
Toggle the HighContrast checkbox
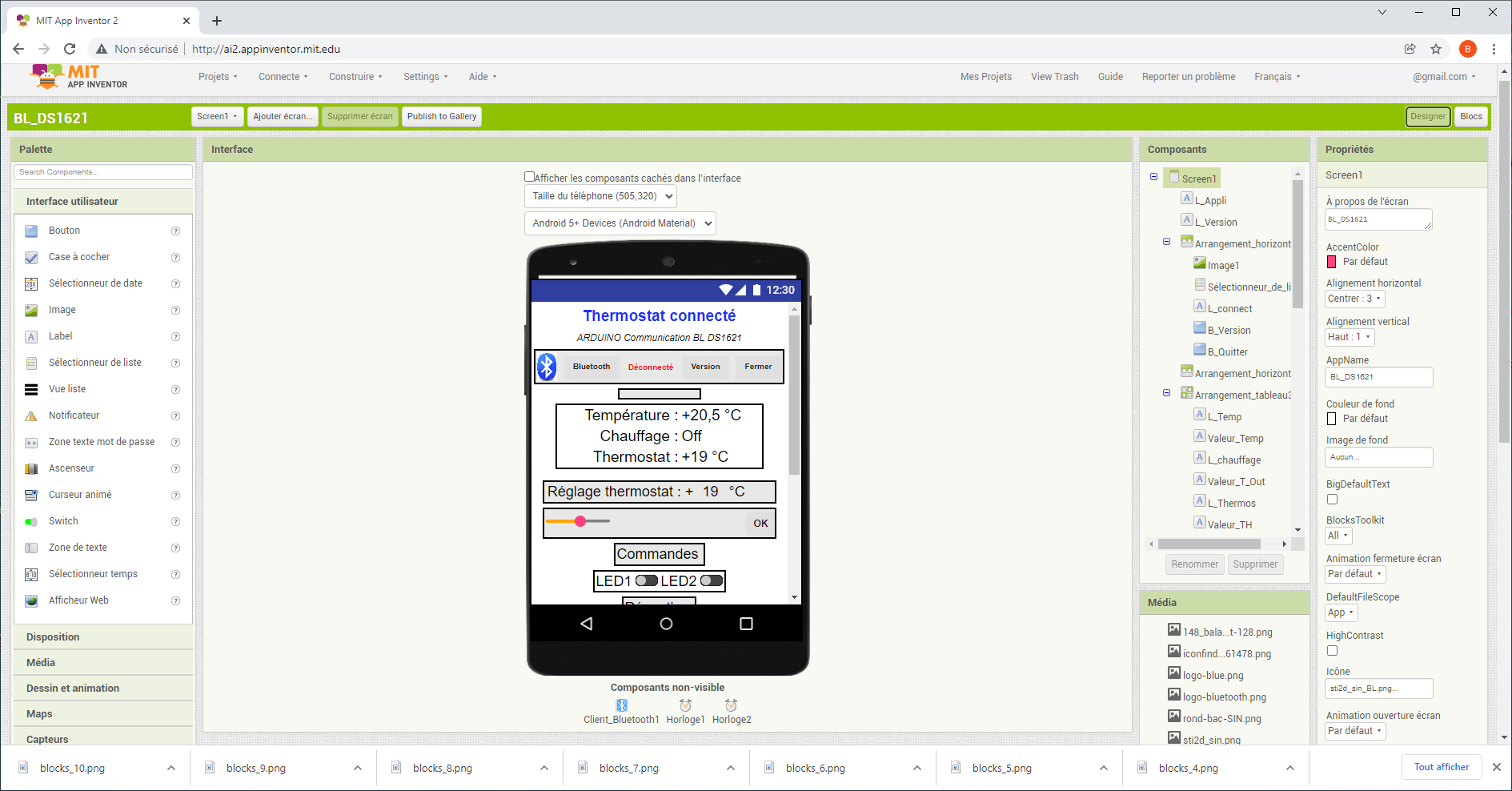click(1332, 651)
